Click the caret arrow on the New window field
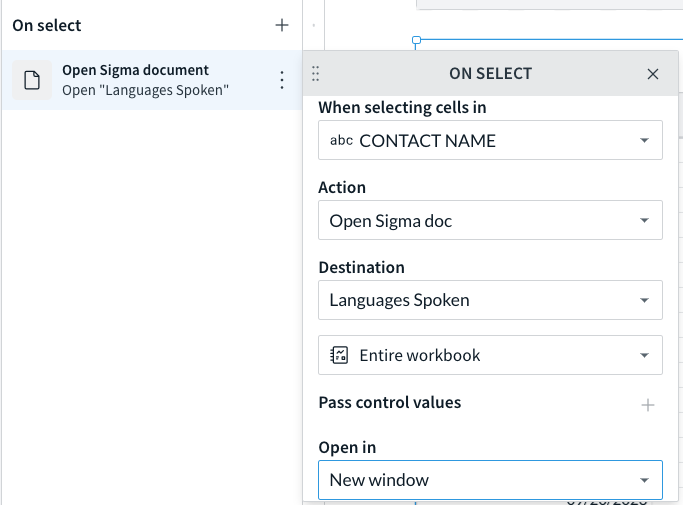The image size is (683, 505). [x=644, y=480]
